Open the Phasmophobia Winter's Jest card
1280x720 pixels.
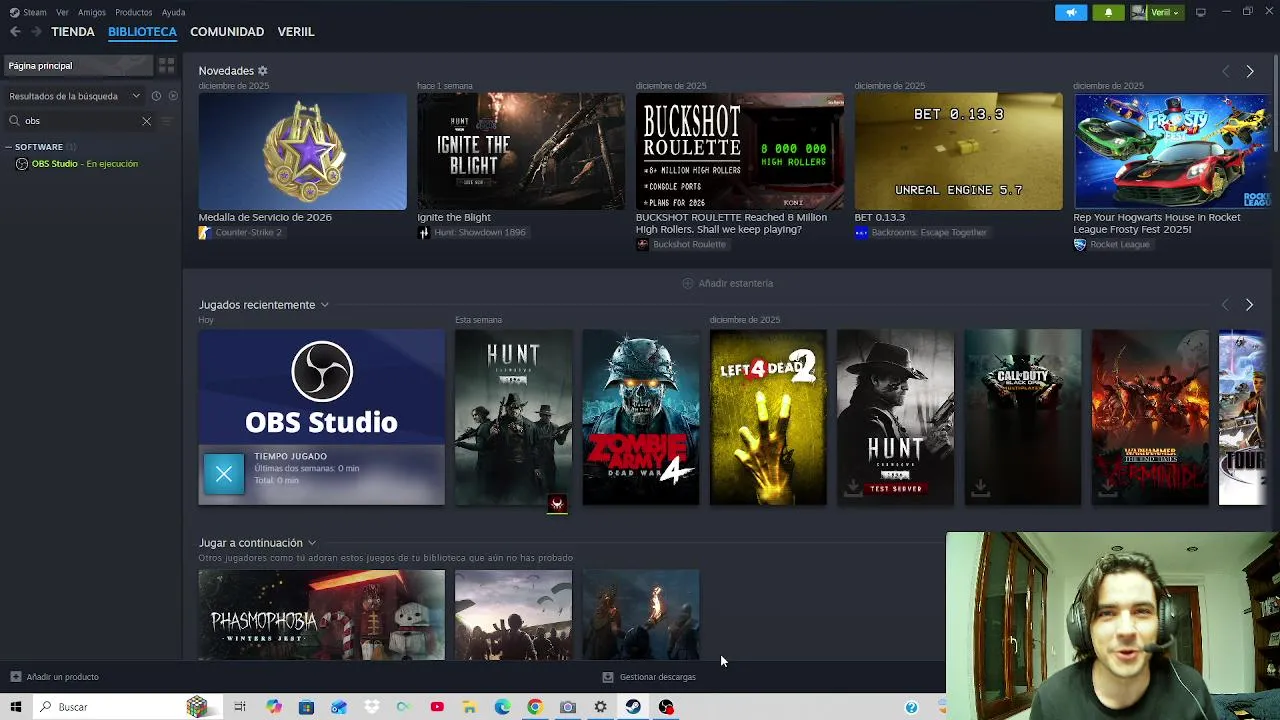[321, 615]
